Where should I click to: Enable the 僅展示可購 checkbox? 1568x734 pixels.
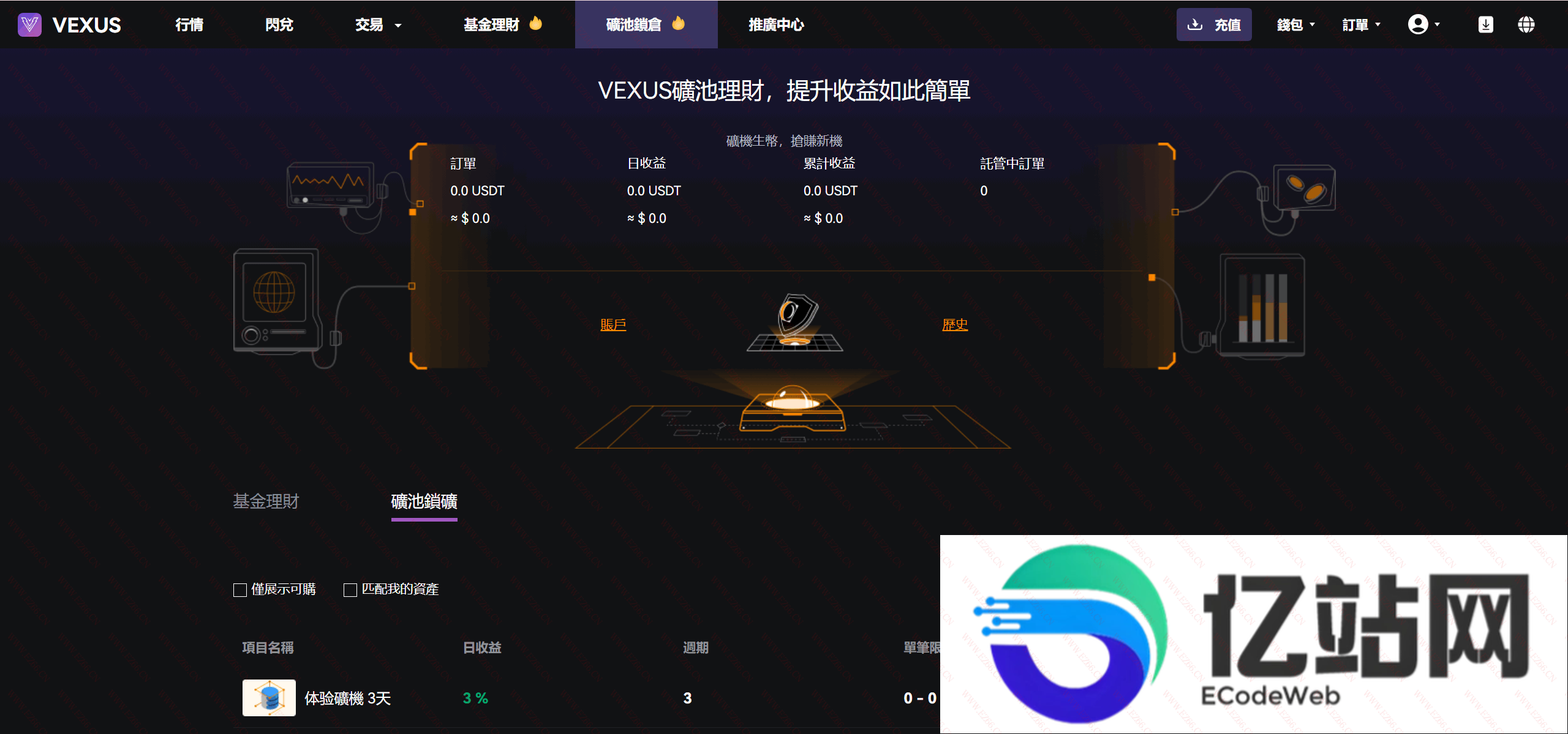[x=240, y=590]
